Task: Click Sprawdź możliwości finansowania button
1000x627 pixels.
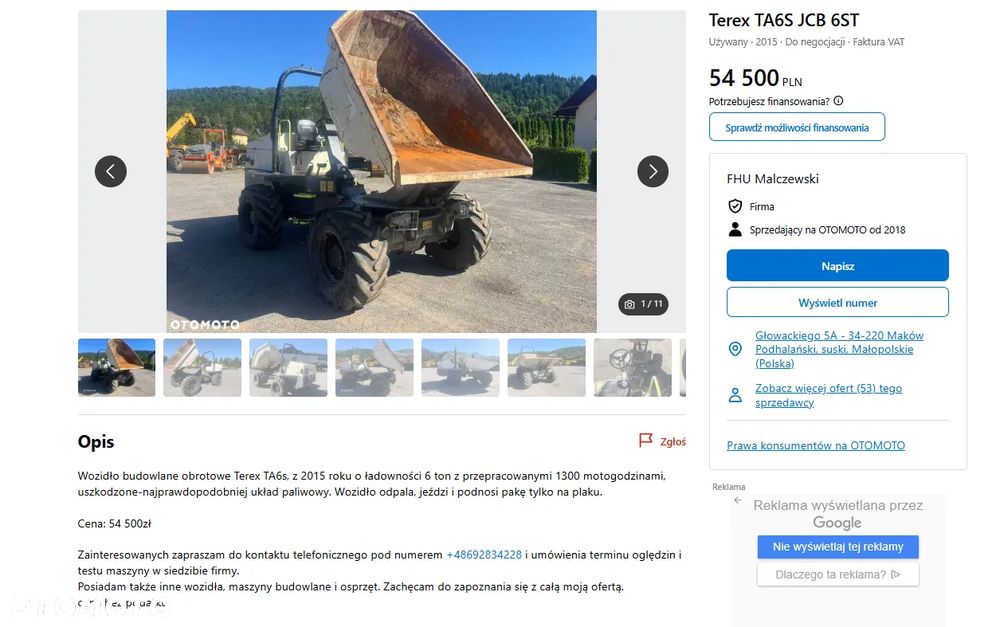Action: [797, 127]
